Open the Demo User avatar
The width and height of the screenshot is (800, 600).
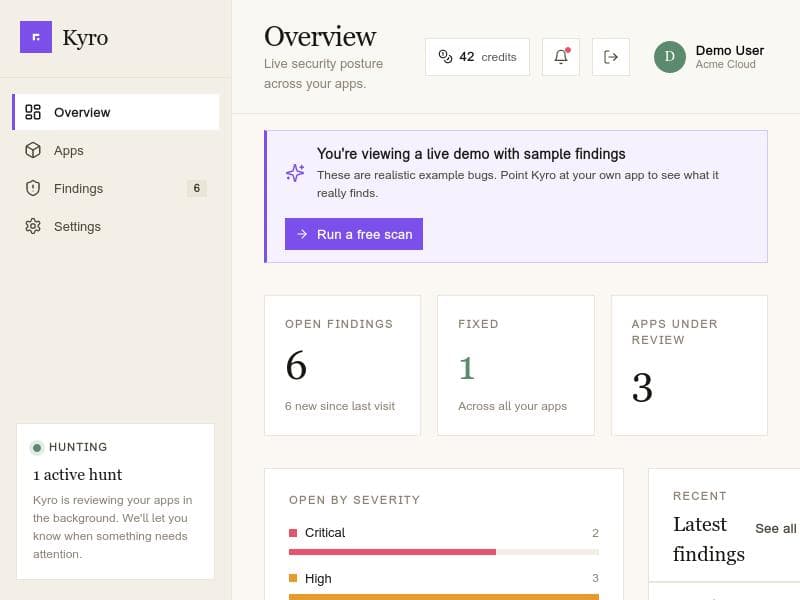(x=669, y=57)
